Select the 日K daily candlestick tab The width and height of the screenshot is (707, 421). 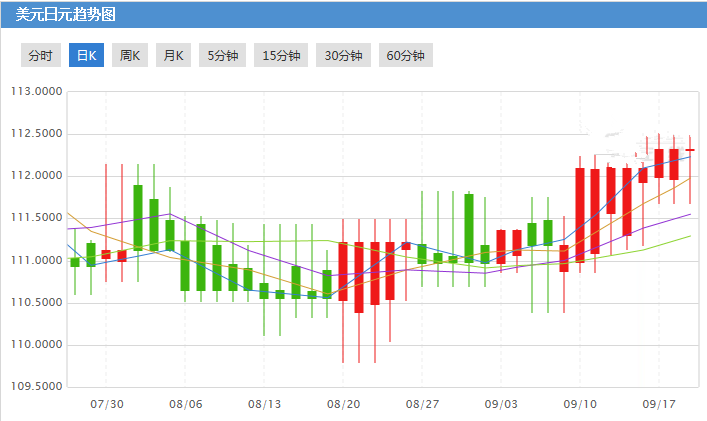(x=86, y=56)
